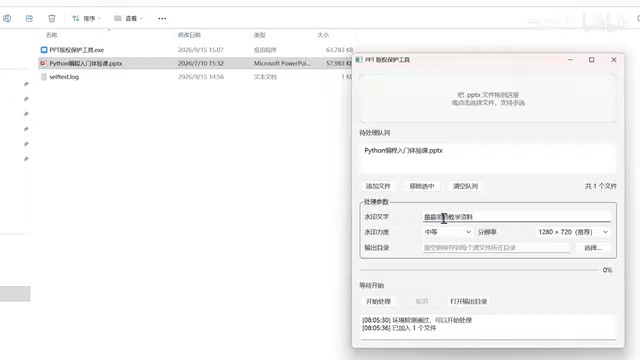Click the 移除选中 button
Image resolution: width=640 pixels, height=360 pixels.
point(422,186)
